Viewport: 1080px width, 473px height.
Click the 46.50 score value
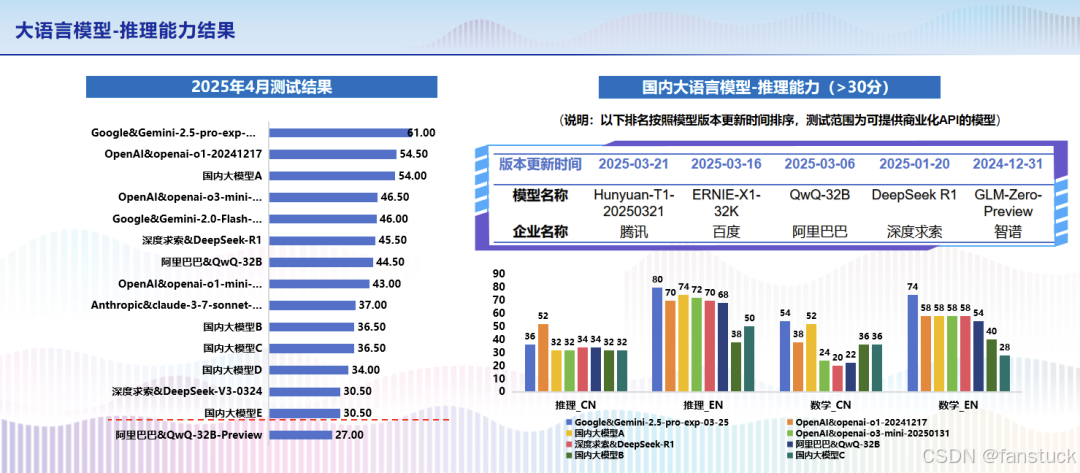pyautogui.click(x=395, y=197)
